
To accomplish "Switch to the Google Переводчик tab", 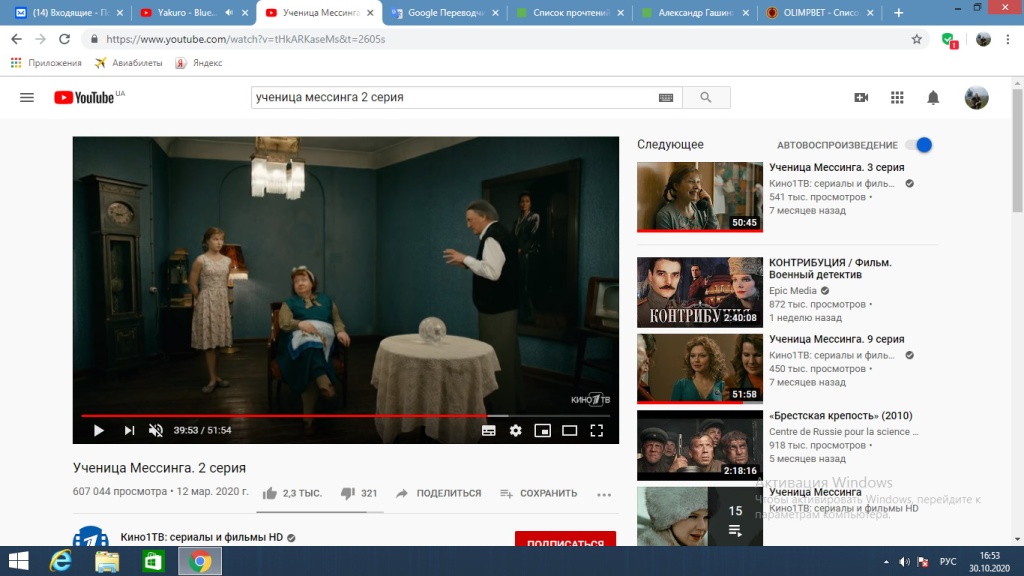I will coord(445,12).
